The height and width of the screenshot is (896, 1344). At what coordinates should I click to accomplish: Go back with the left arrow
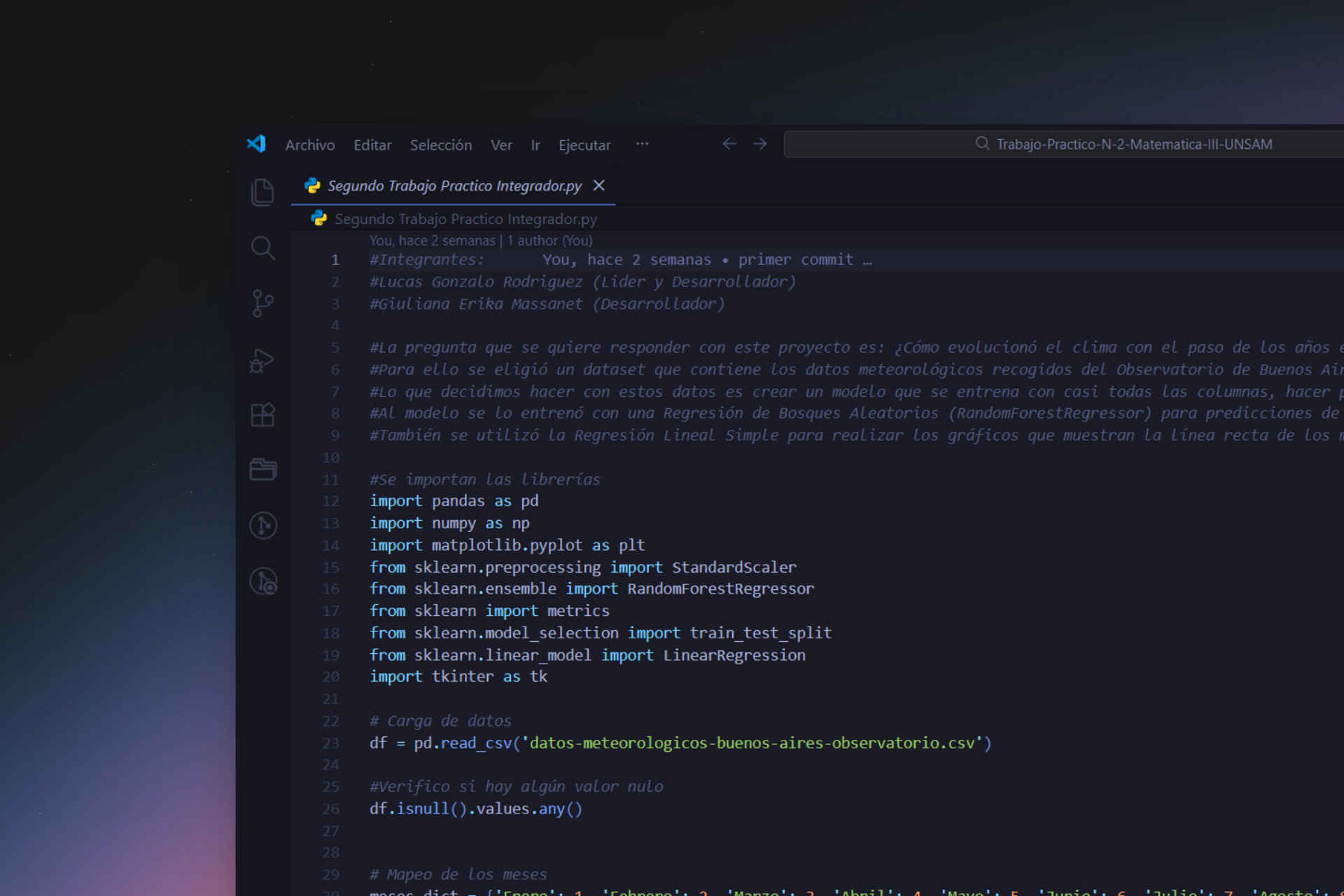point(729,144)
